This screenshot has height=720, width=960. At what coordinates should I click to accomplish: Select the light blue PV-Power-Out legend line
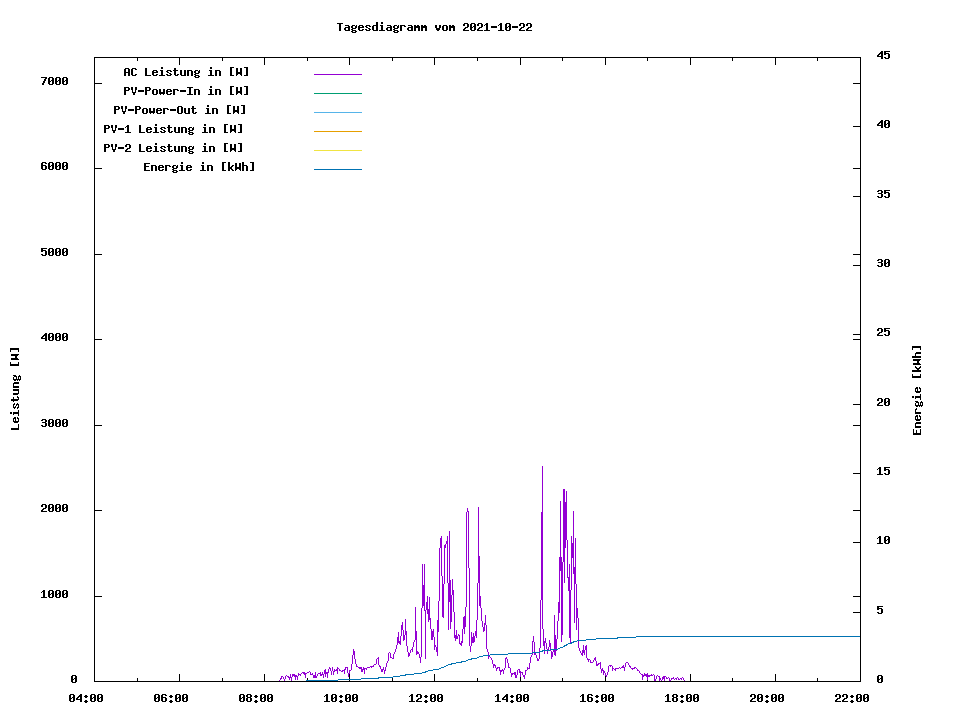(x=337, y=112)
